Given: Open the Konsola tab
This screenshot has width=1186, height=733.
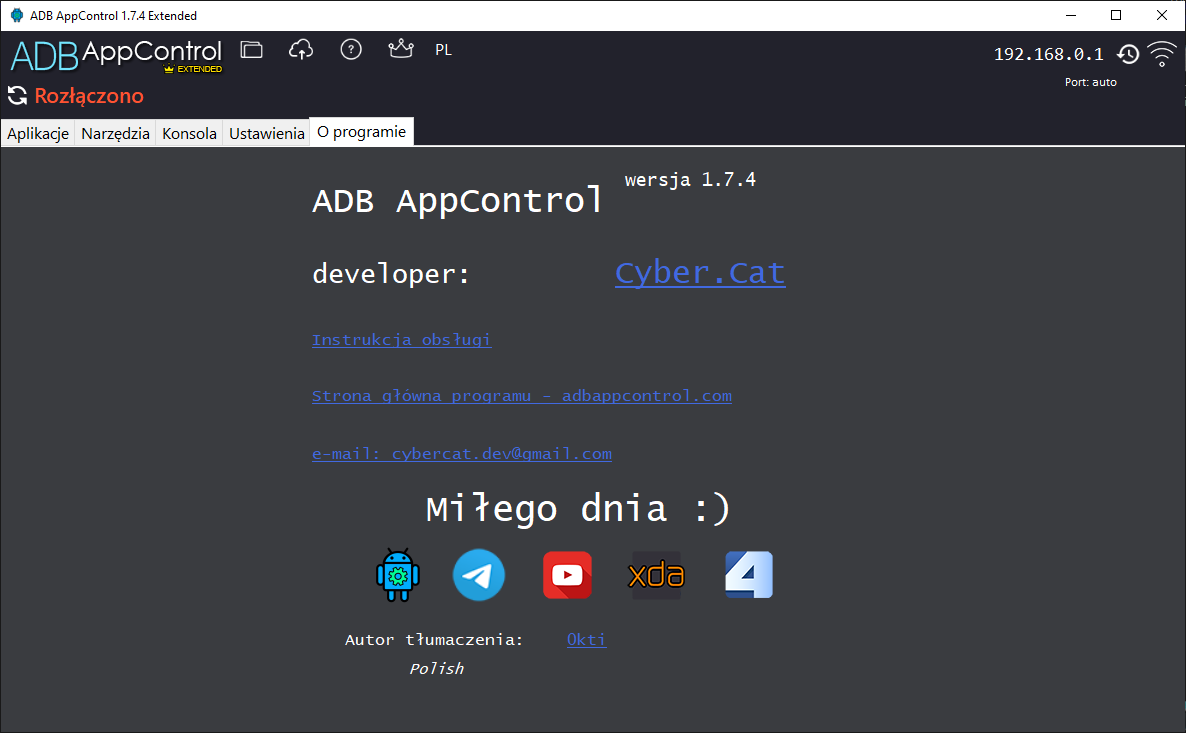Looking at the screenshot, I should tap(189, 133).
